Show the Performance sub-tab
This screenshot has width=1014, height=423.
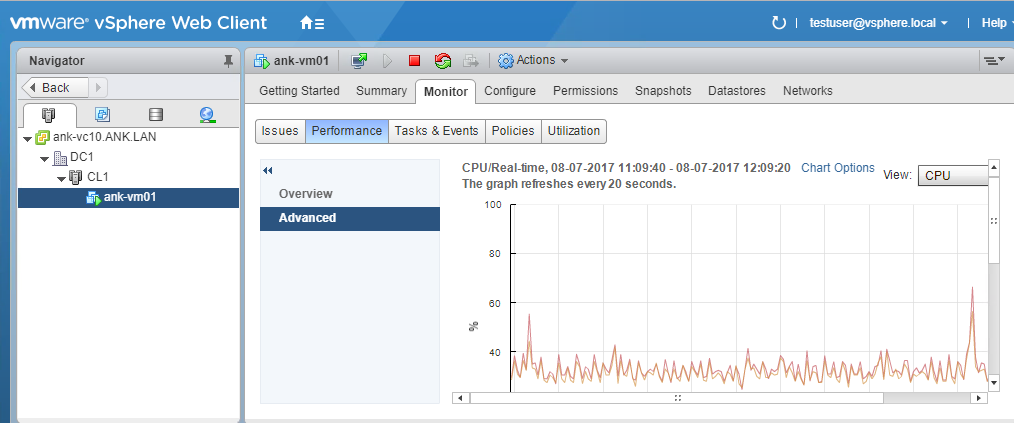click(347, 131)
